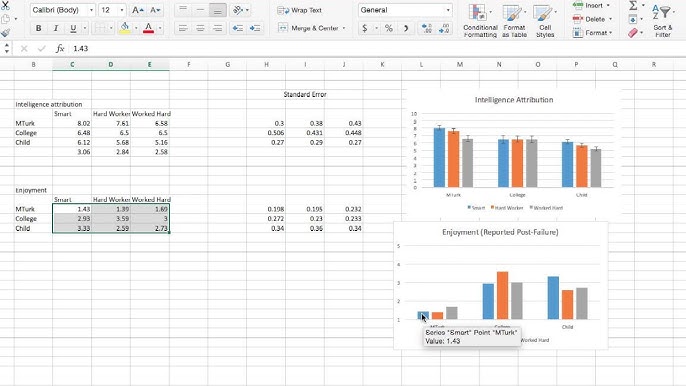Click the Wrap Text button
This screenshot has width=686, height=386.
300,10
